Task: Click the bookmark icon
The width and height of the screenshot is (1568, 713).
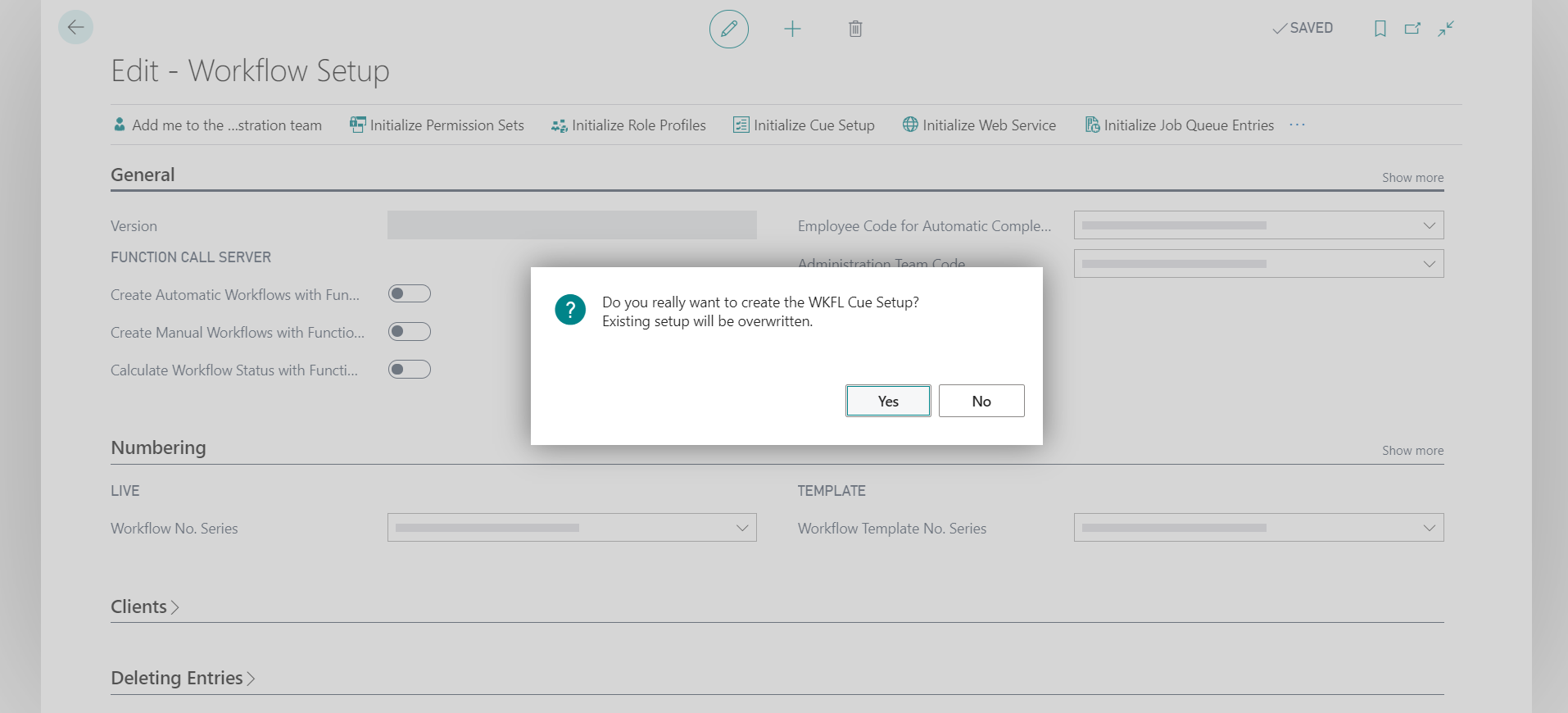Action: [1380, 29]
